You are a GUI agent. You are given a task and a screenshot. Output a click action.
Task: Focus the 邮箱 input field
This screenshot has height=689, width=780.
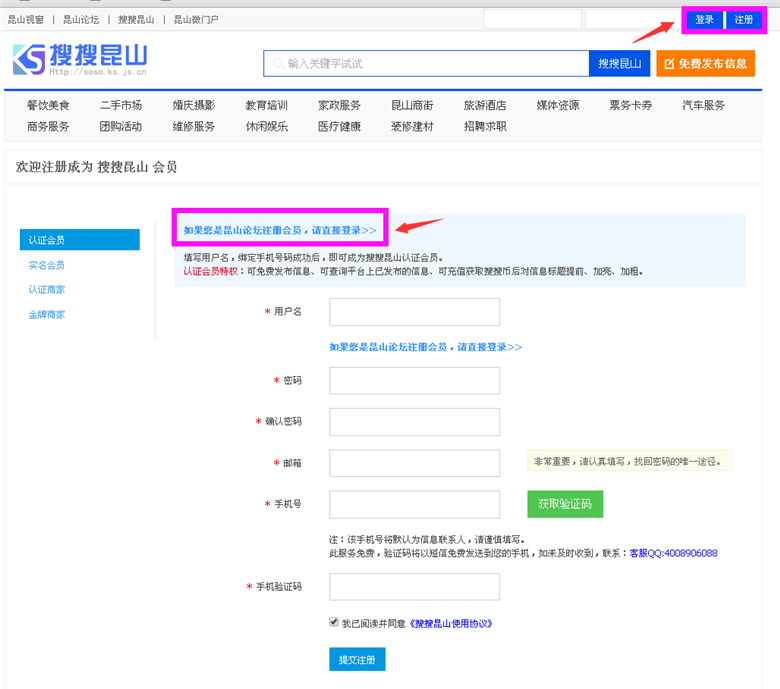click(414, 463)
